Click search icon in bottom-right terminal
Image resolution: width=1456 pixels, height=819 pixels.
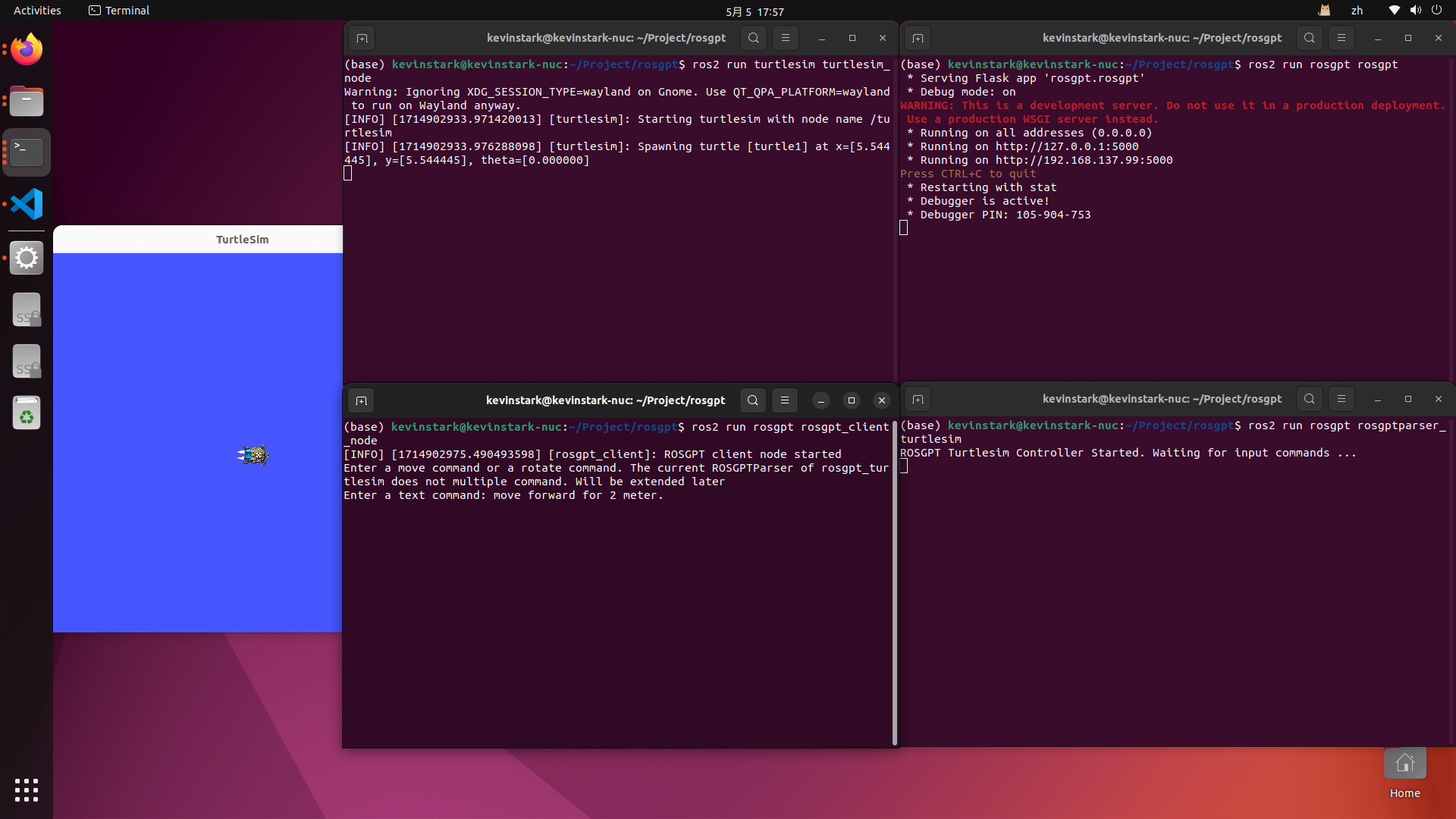tap(1309, 399)
